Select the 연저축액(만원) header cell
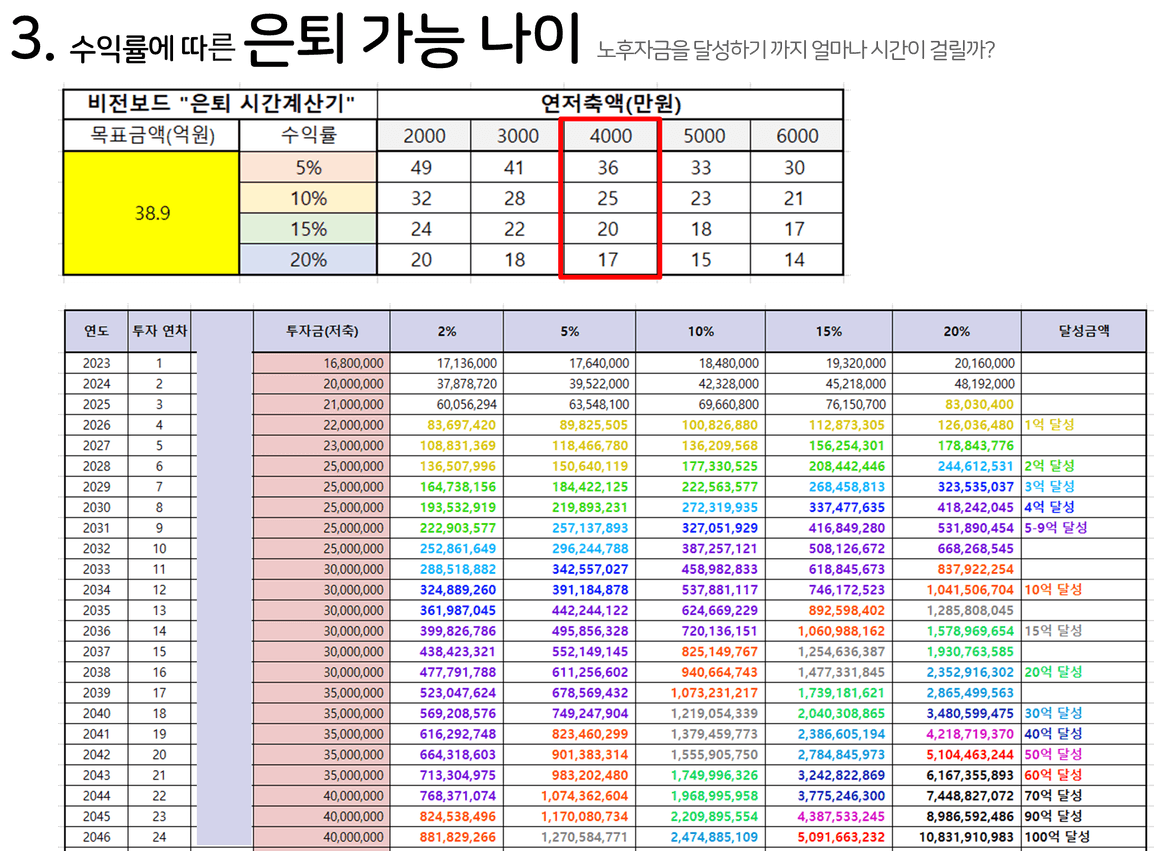 click(610, 104)
